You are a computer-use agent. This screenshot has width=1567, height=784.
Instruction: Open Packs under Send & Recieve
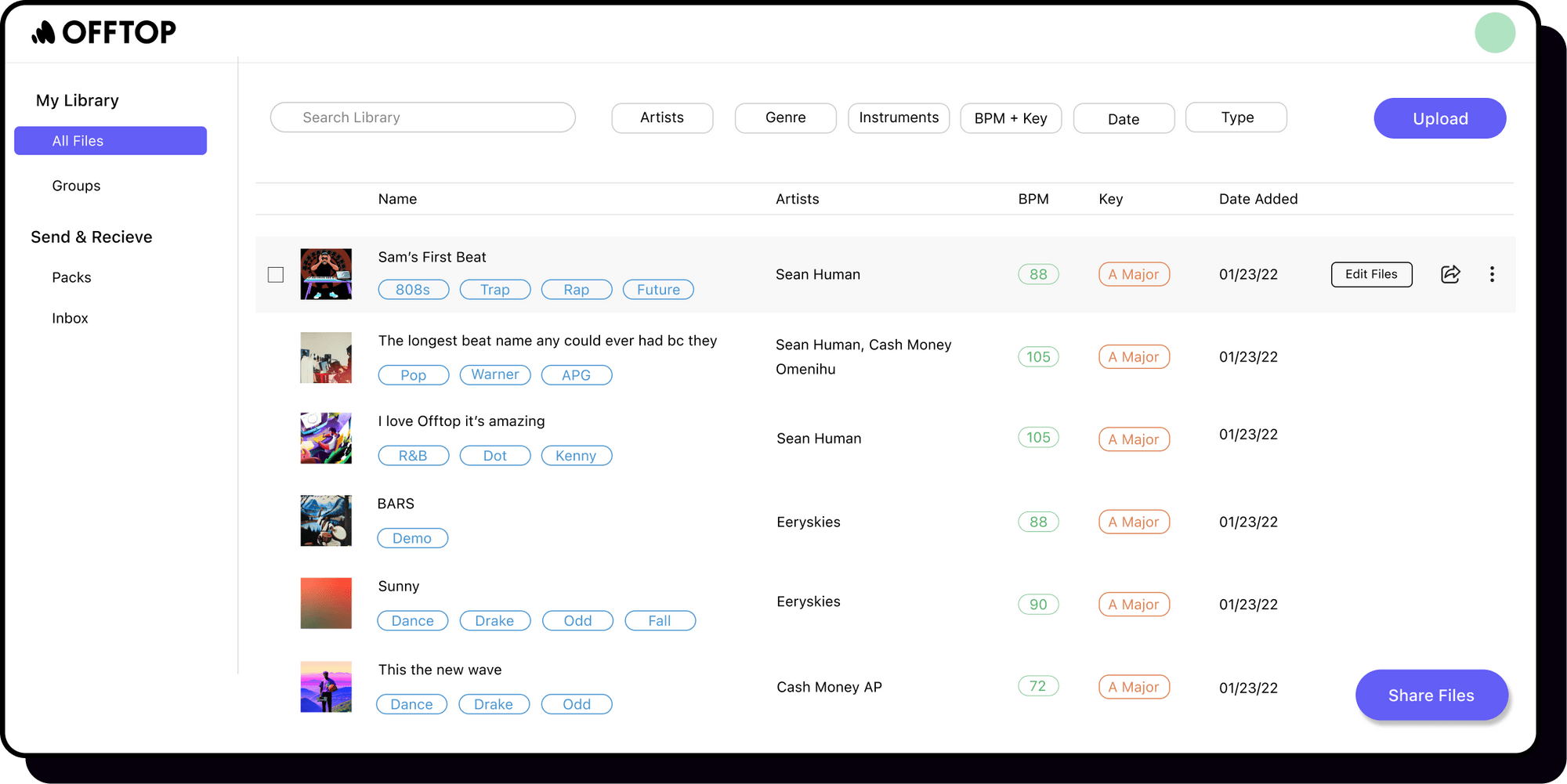point(71,276)
